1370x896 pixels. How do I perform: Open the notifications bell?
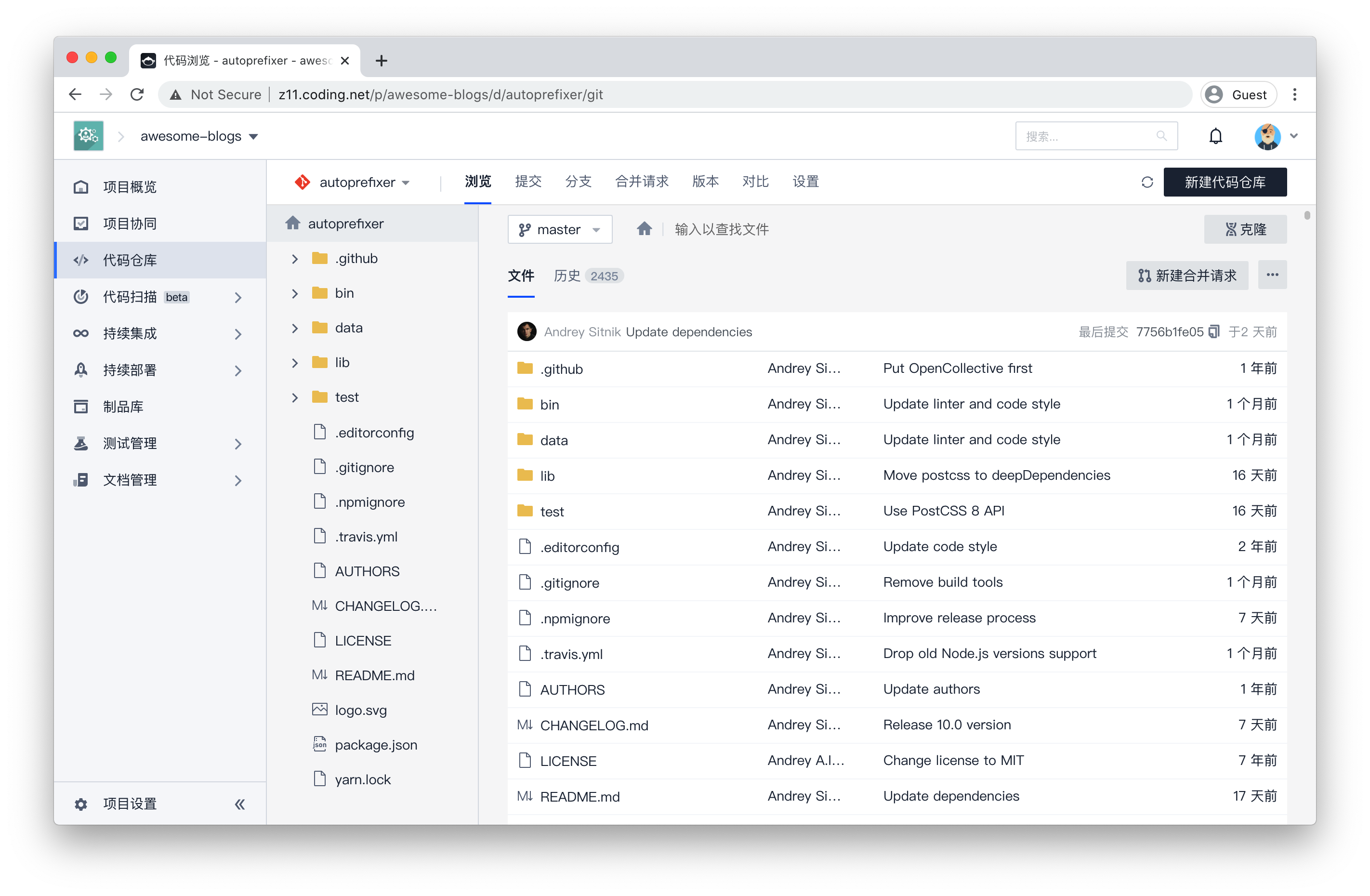click(1215, 136)
